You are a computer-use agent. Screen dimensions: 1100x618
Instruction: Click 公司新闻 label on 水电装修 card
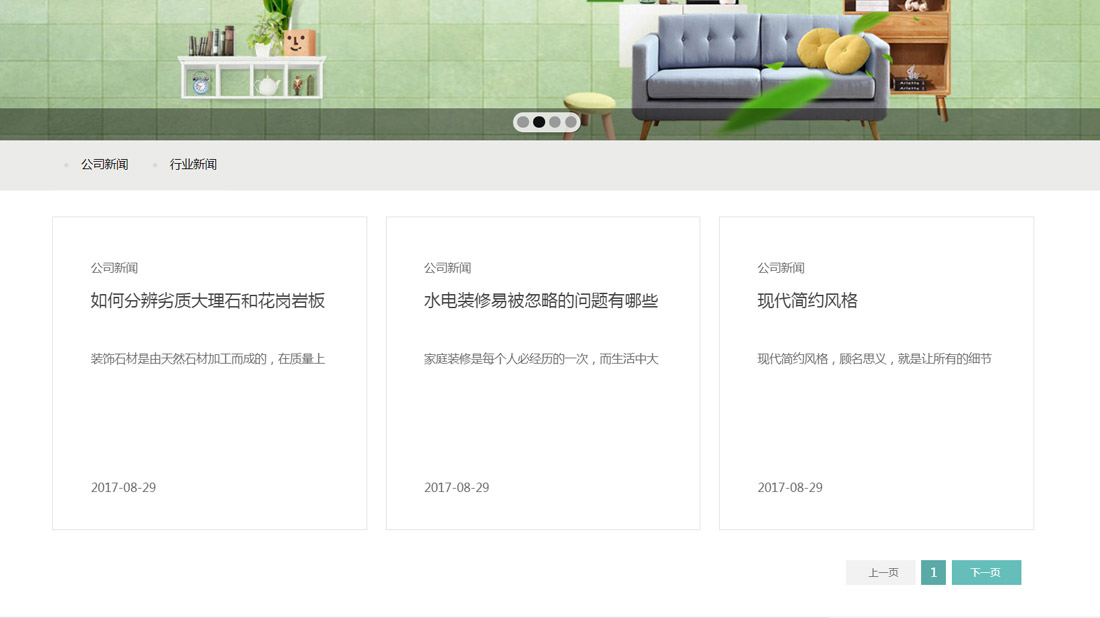click(x=448, y=268)
